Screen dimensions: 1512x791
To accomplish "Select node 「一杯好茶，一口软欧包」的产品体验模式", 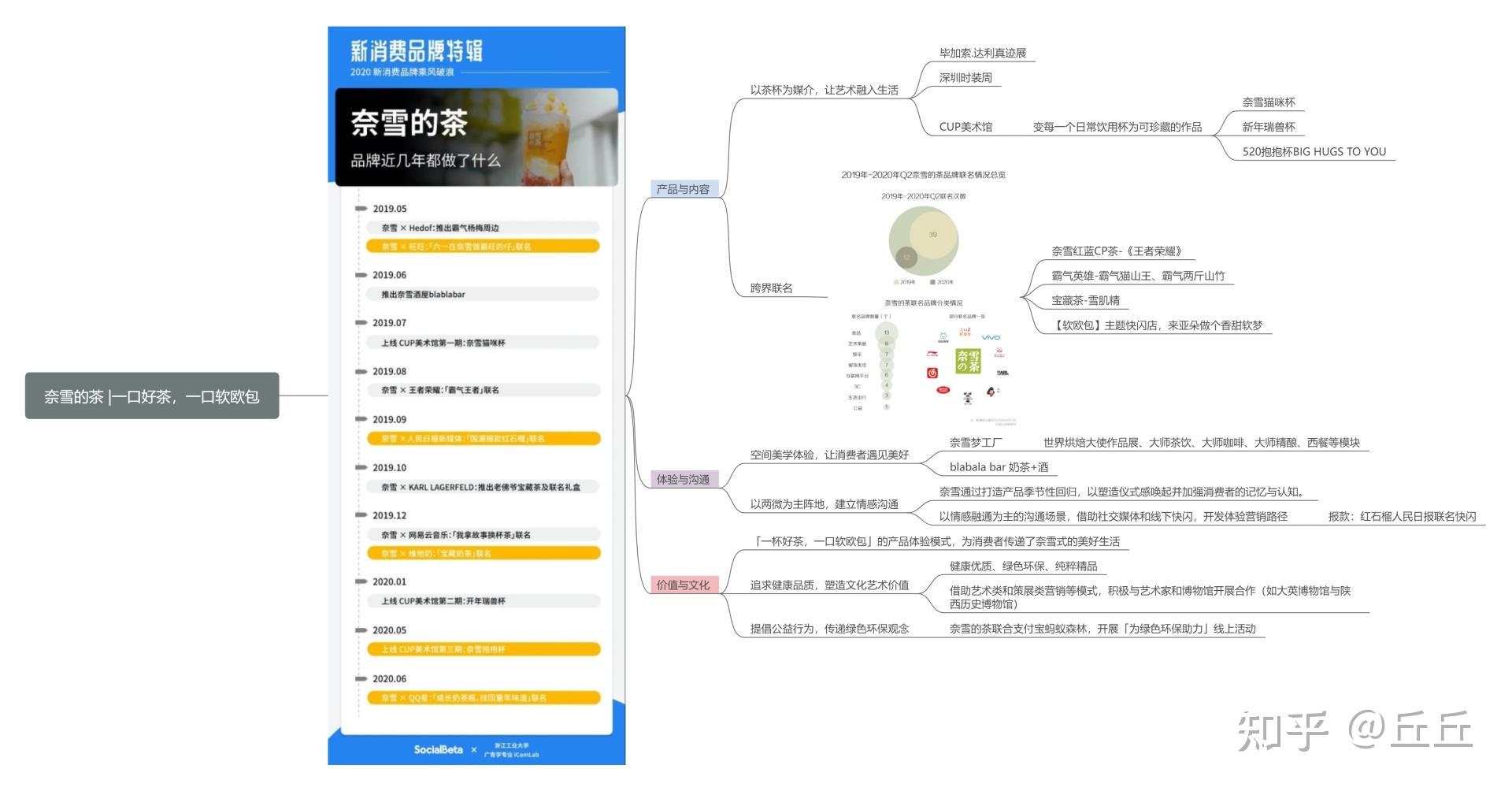I will (935, 541).
